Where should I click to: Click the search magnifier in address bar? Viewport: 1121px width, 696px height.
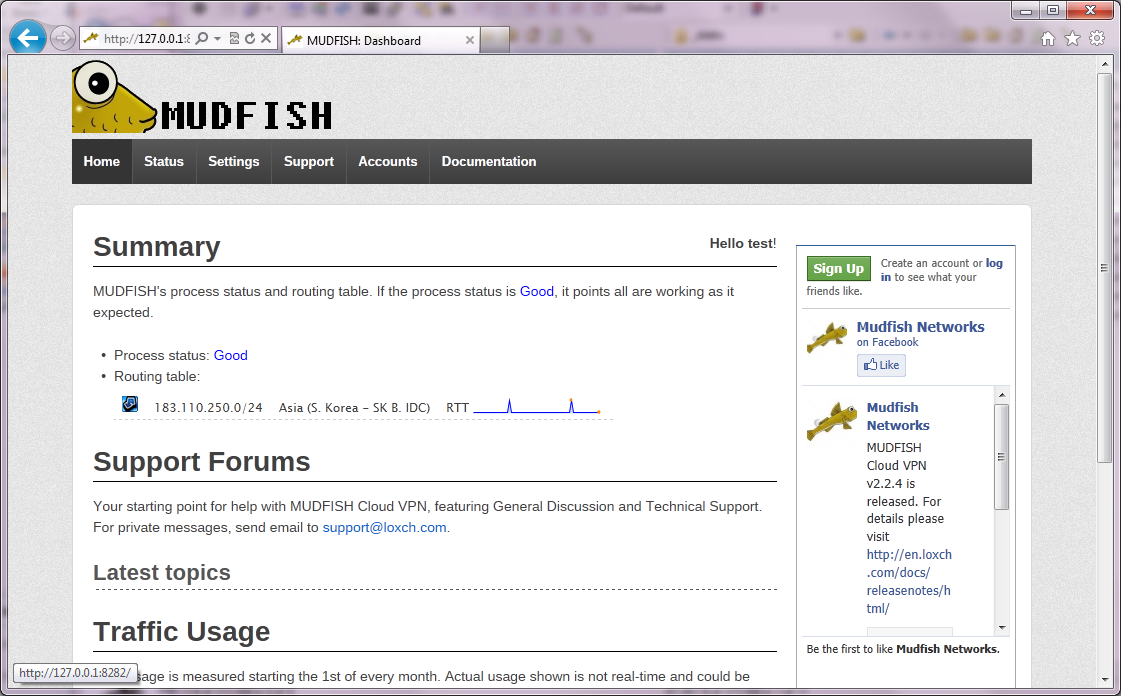[x=202, y=39]
